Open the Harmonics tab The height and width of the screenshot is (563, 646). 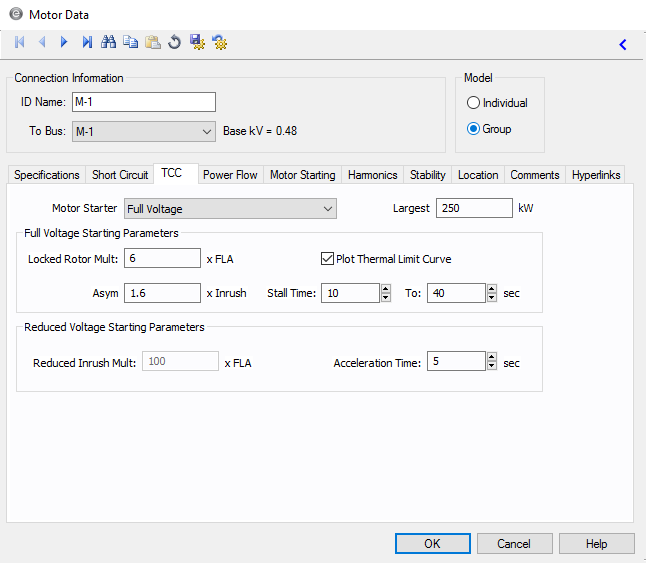(372, 175)
